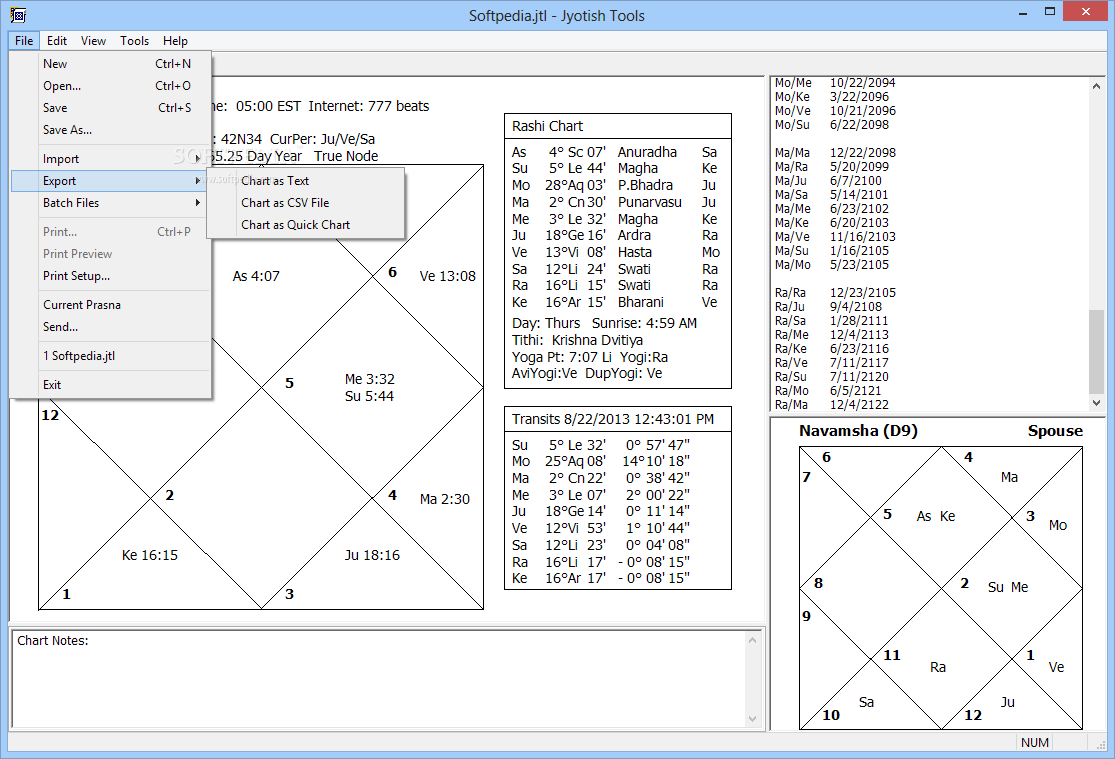Click the transit Ve 12°Vi 53' row
Screen dimensions: 1115x759
(601, 528)
